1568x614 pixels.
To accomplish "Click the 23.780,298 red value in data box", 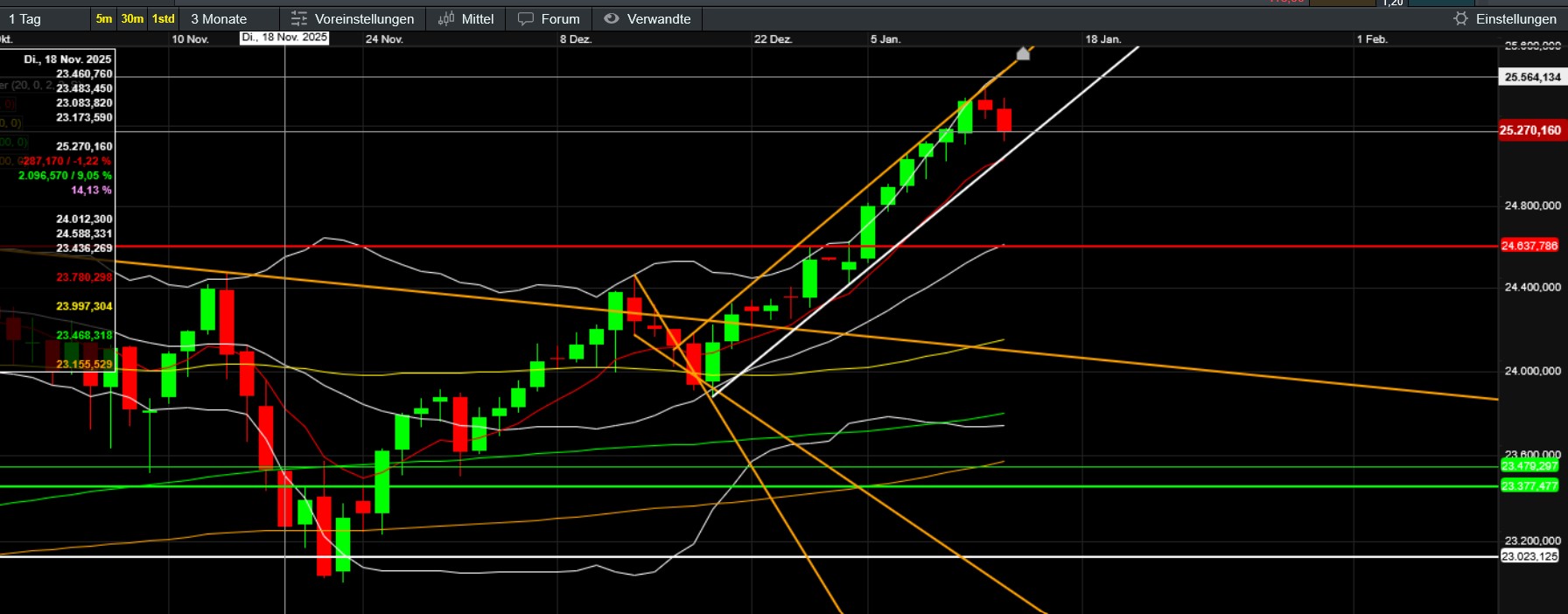I will [84, 277].
